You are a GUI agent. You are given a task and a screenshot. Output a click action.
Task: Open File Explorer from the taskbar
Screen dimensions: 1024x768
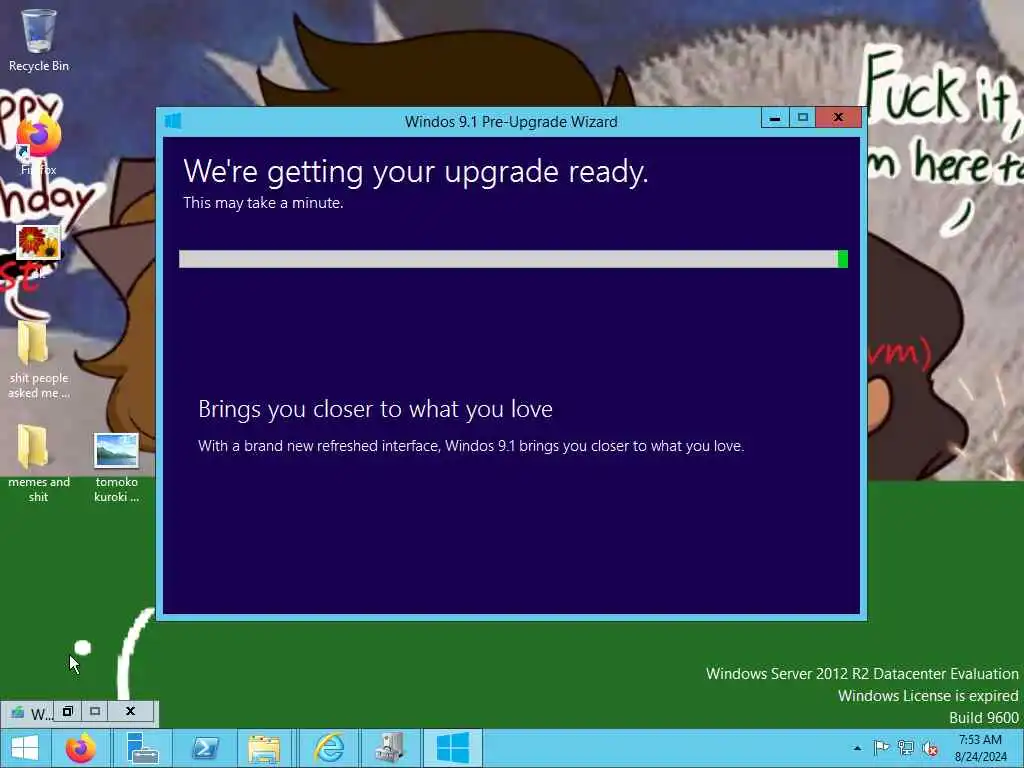(x=264, y=748)
